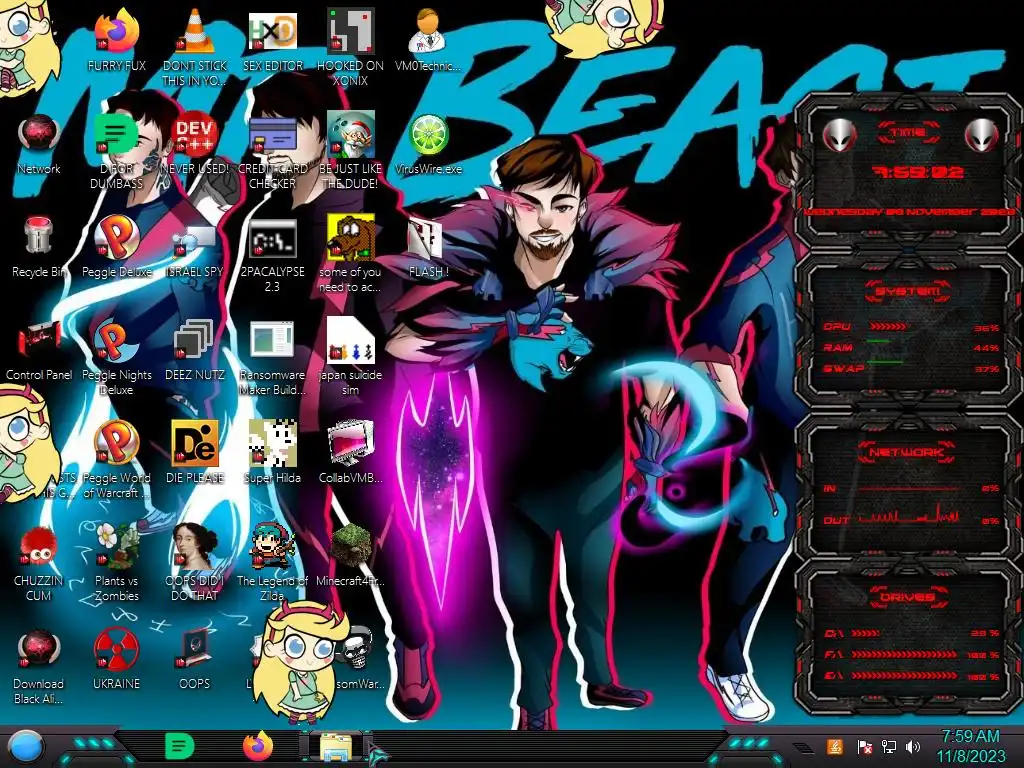The height and width of the screenshot is (768, 1024).
Task: Open the green chat app on the taskbar
Action: coord(179,746)
